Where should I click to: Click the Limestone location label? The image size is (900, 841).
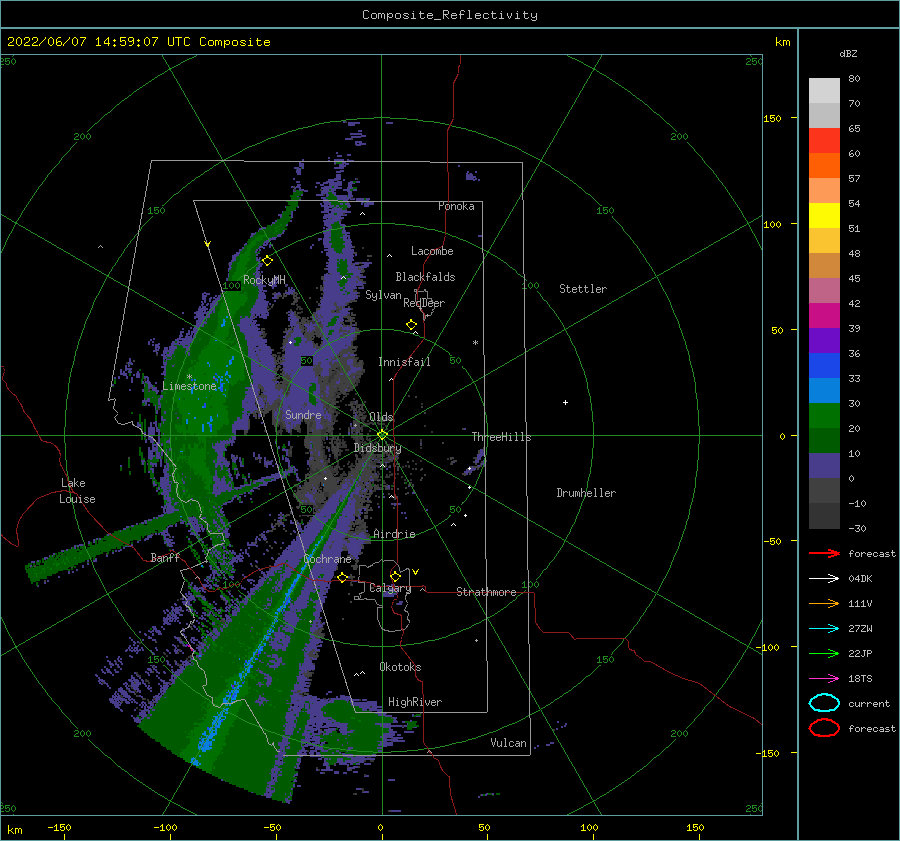(189, 386)
